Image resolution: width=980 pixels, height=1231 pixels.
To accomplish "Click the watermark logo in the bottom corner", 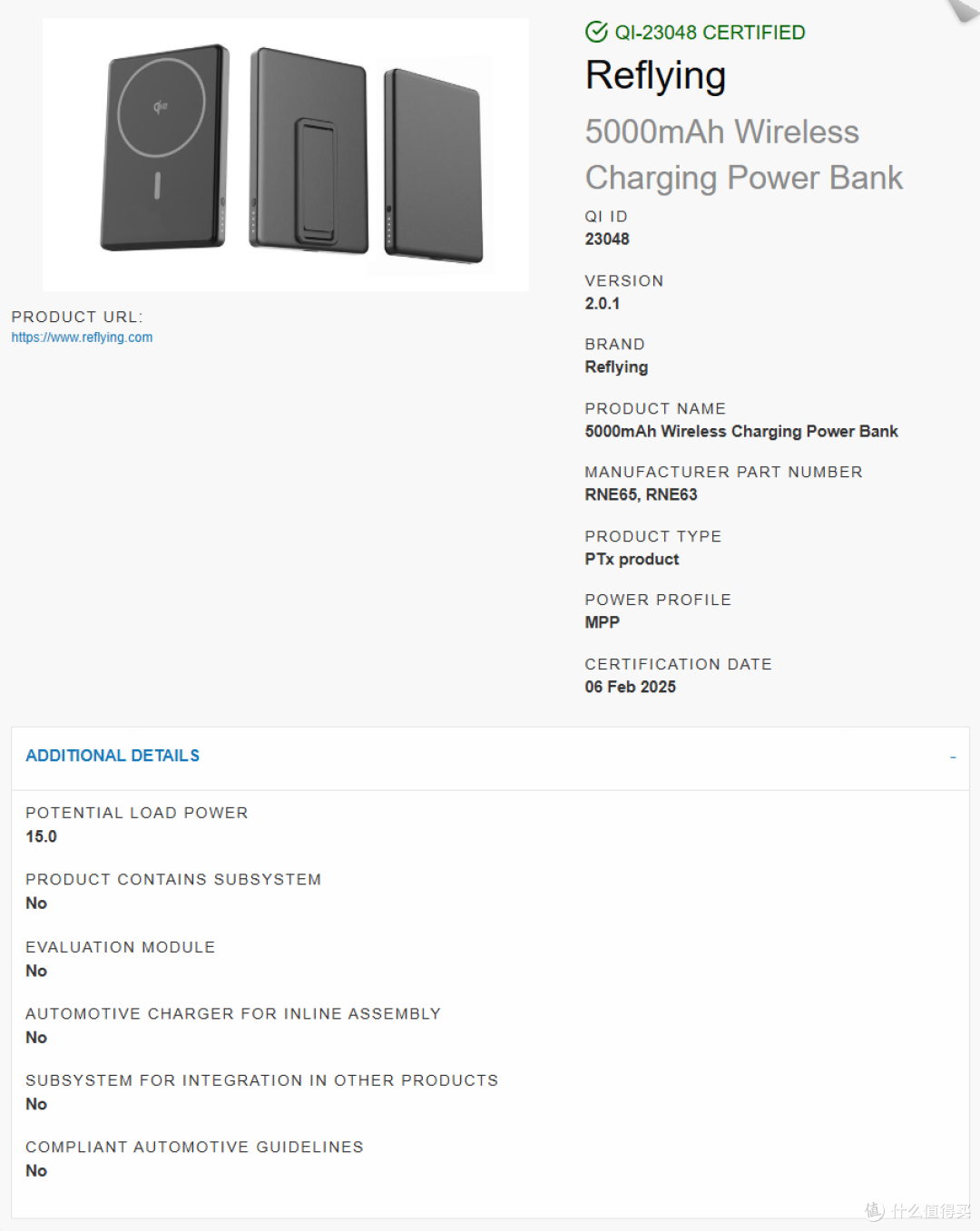I will (916, 1210).
